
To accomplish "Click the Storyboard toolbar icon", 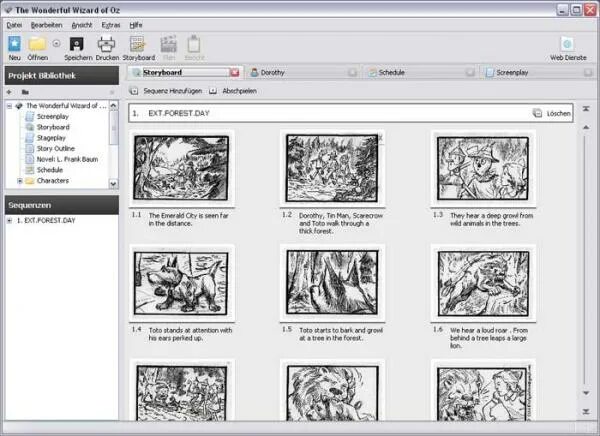I will click(x=138, y=44).
